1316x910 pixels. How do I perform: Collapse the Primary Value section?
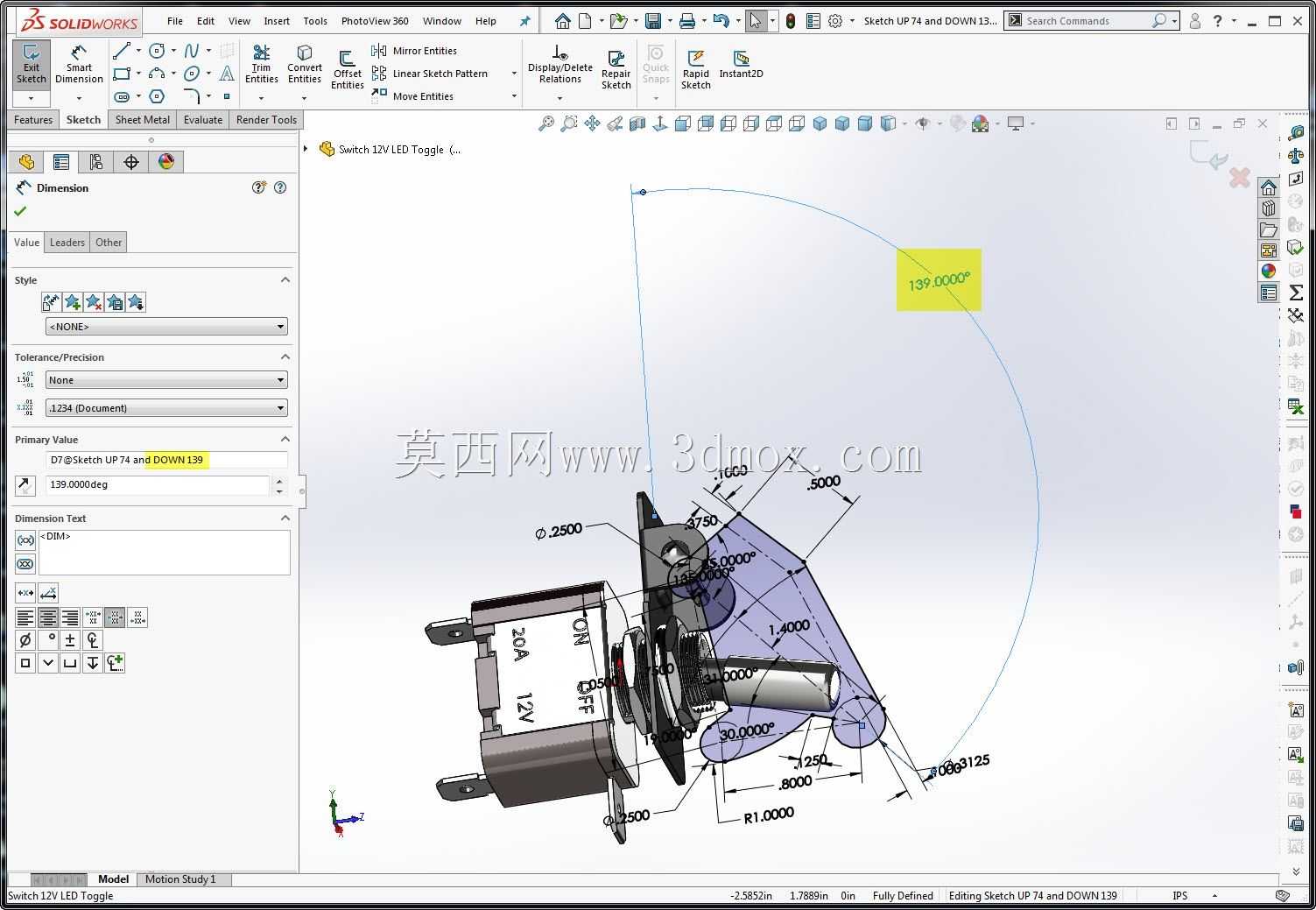pyautogui.click(x=285, y=439)
